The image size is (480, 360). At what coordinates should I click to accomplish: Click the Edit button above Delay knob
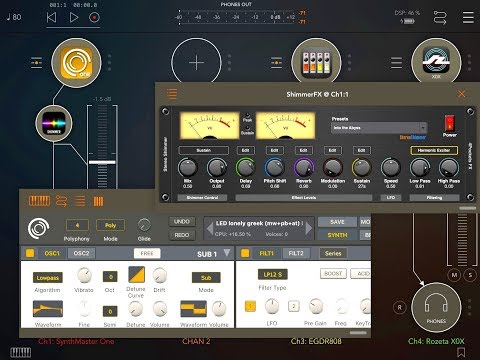246,150
